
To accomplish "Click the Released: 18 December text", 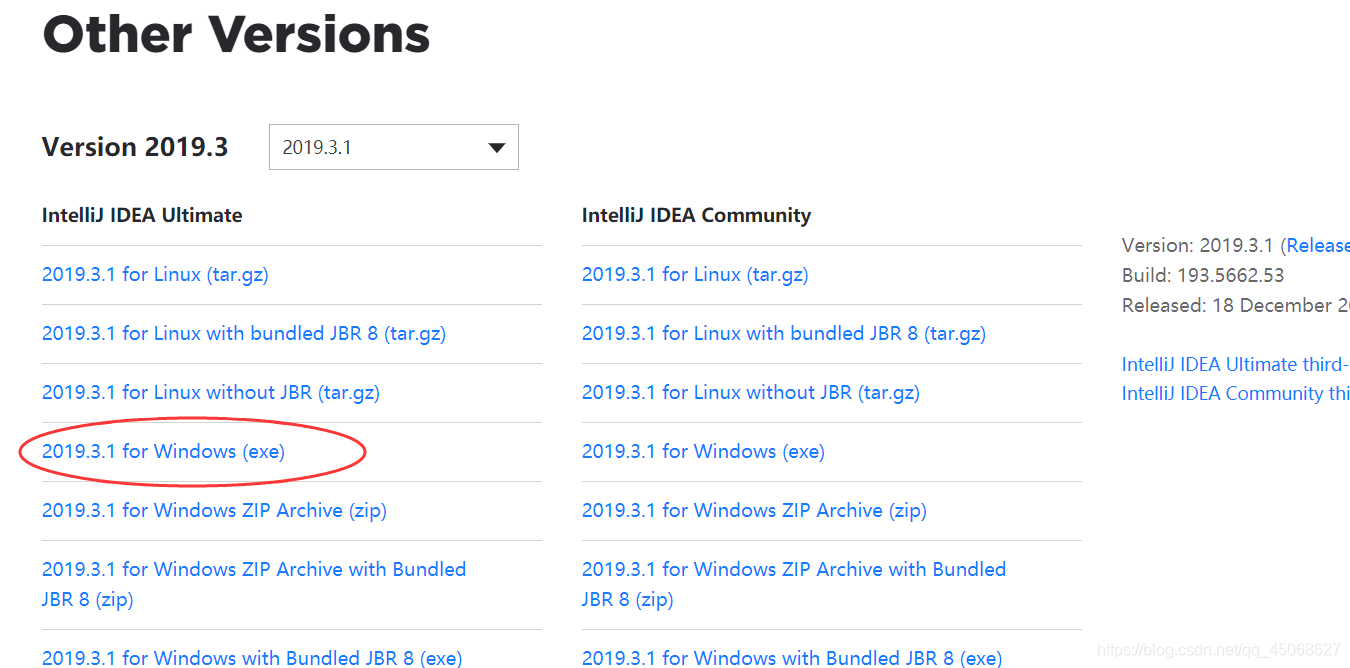I will (1236, 305).
